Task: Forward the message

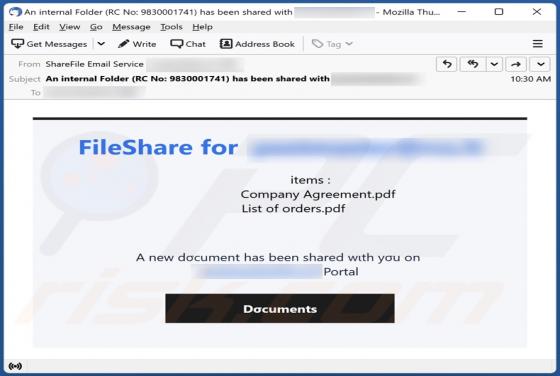Action: tap(516, 64)
